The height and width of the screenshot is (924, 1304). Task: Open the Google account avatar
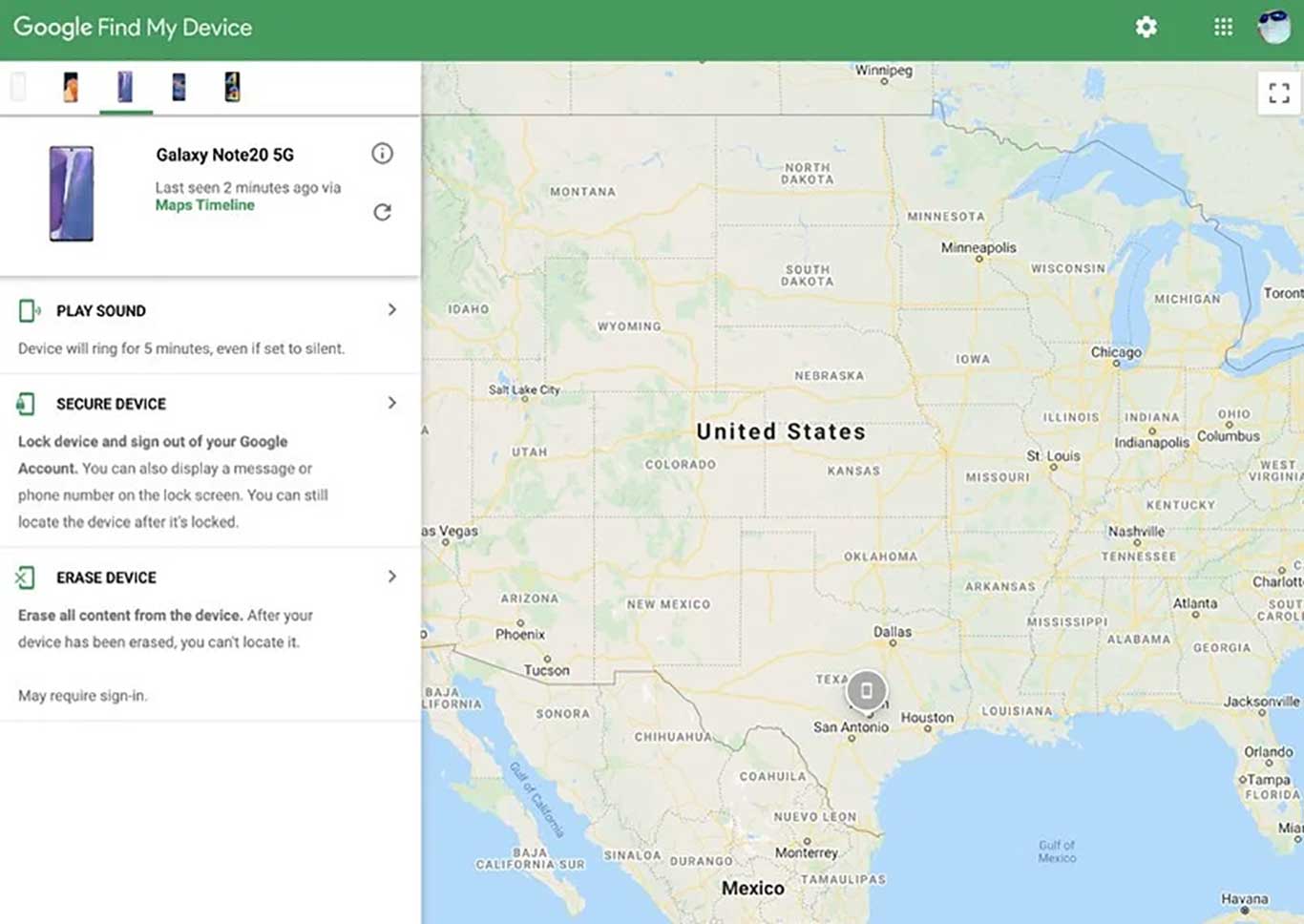1274,27
